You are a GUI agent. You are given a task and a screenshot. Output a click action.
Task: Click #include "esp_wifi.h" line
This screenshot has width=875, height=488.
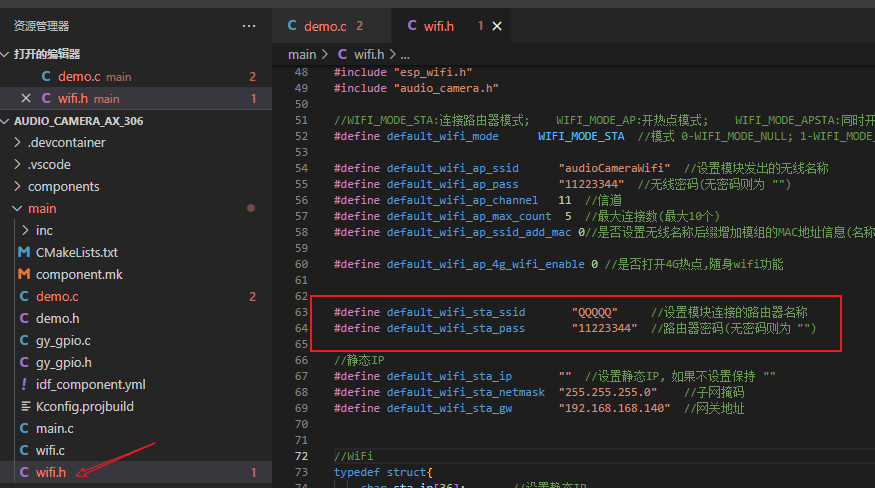pos(403,73)
